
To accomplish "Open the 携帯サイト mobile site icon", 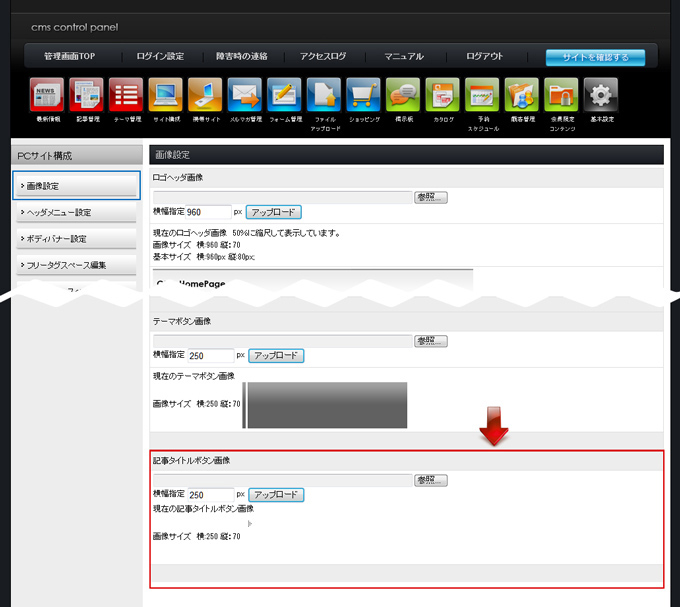I will point(206,95).
